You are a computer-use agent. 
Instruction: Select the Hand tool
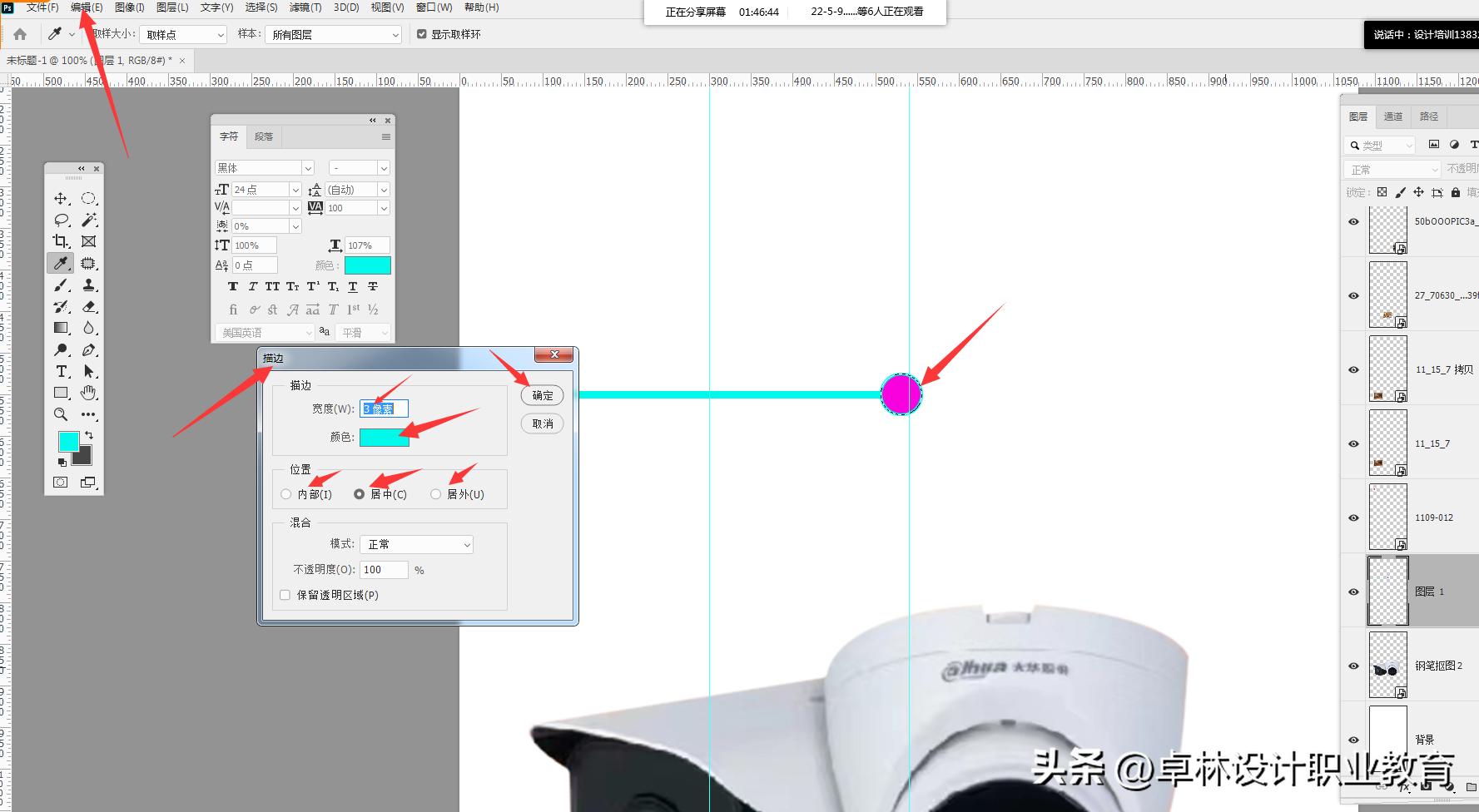click(88, 393)
